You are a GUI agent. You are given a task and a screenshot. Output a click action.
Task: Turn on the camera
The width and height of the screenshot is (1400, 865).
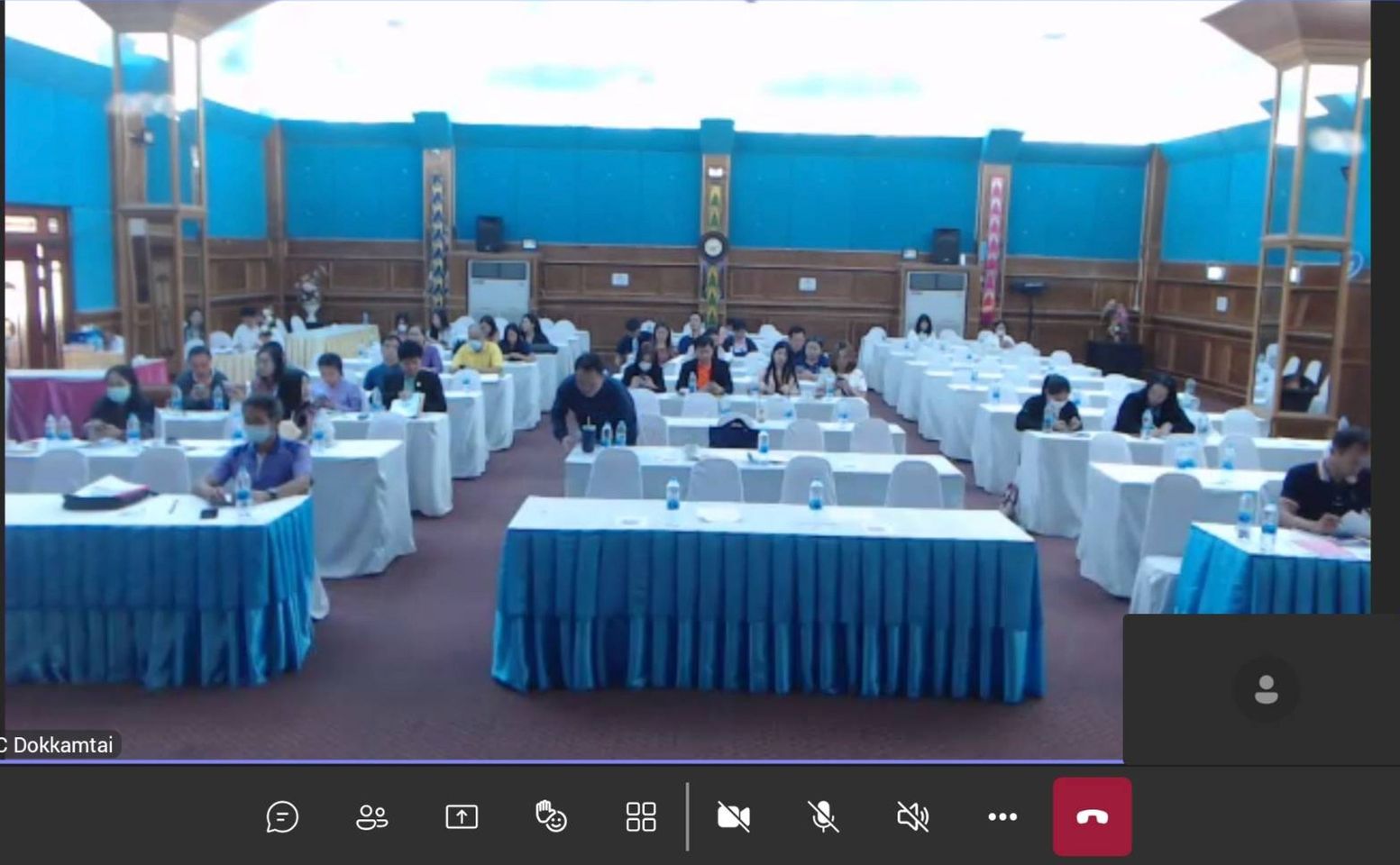733,817
